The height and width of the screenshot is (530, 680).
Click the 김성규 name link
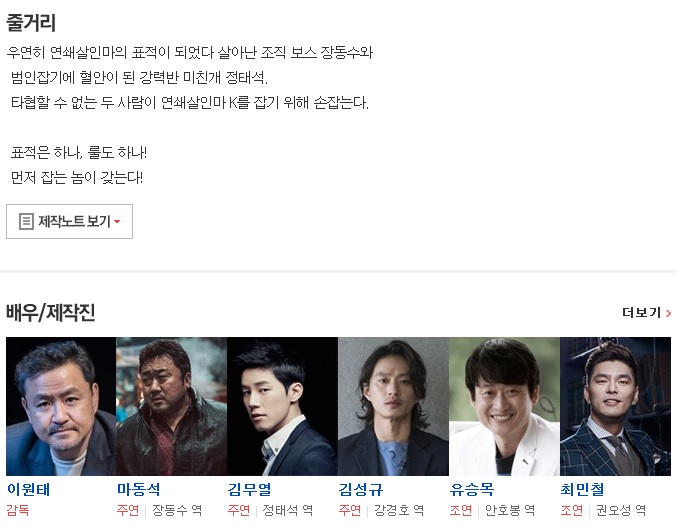click(x=361, y=490)
